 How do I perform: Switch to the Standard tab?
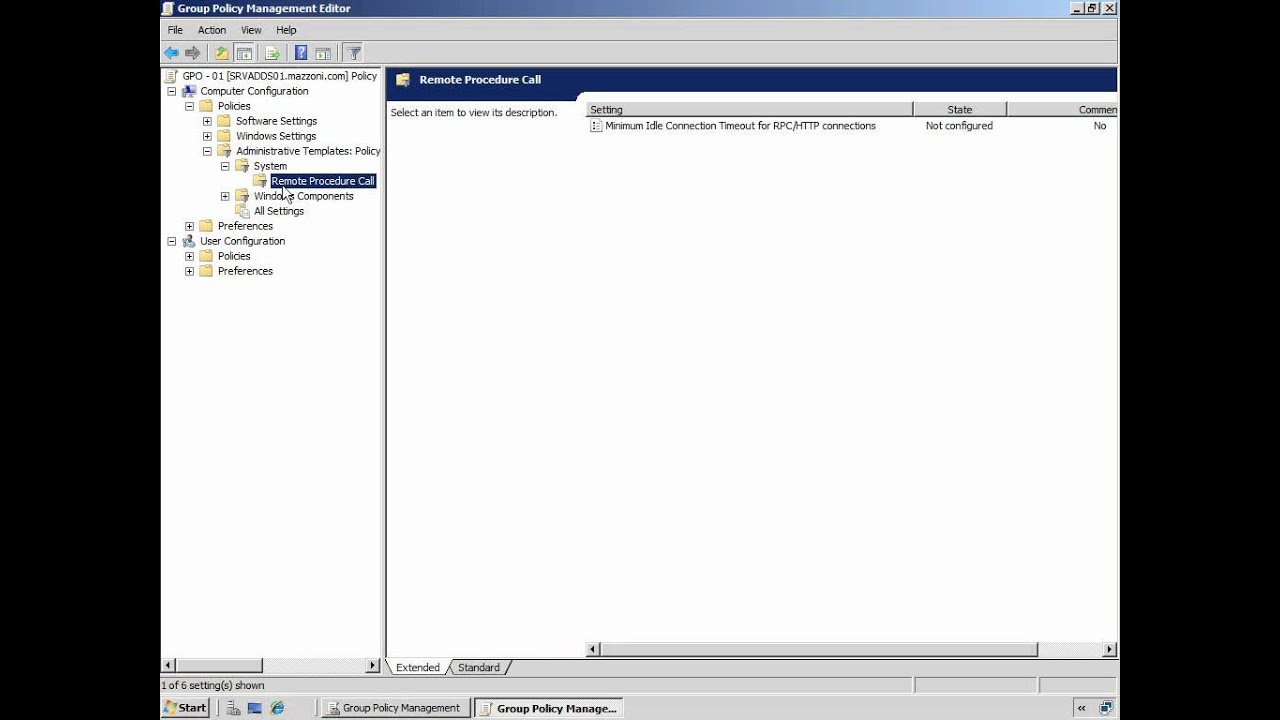point(479,667)
